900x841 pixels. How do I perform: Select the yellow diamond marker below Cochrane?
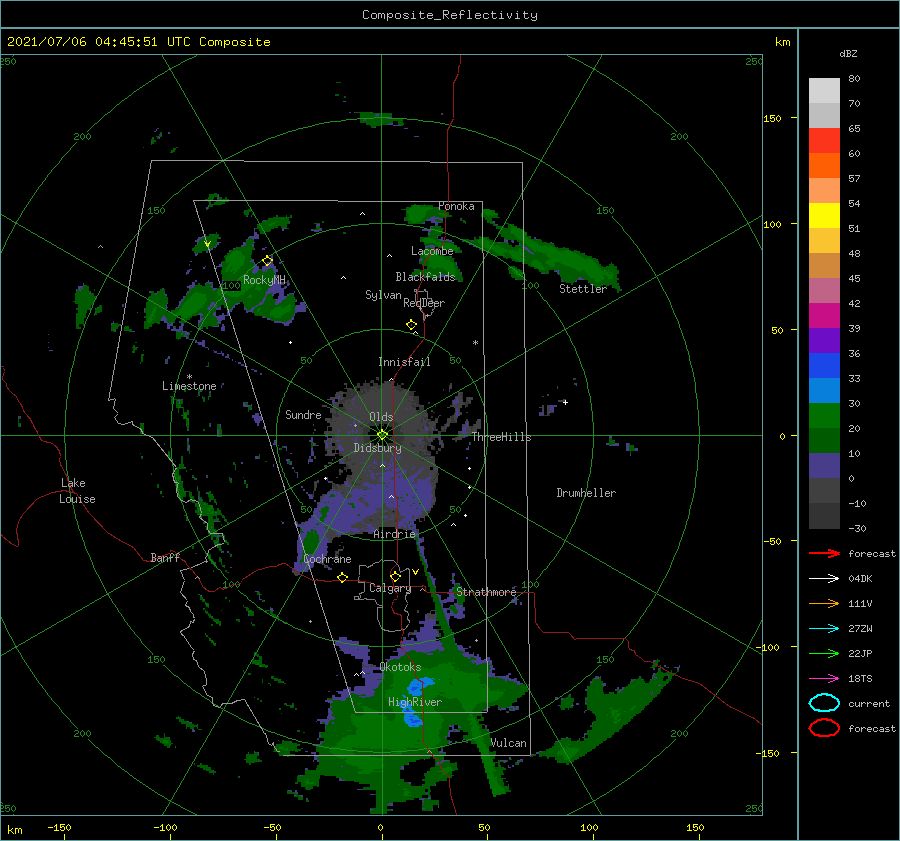pos(343,577)
